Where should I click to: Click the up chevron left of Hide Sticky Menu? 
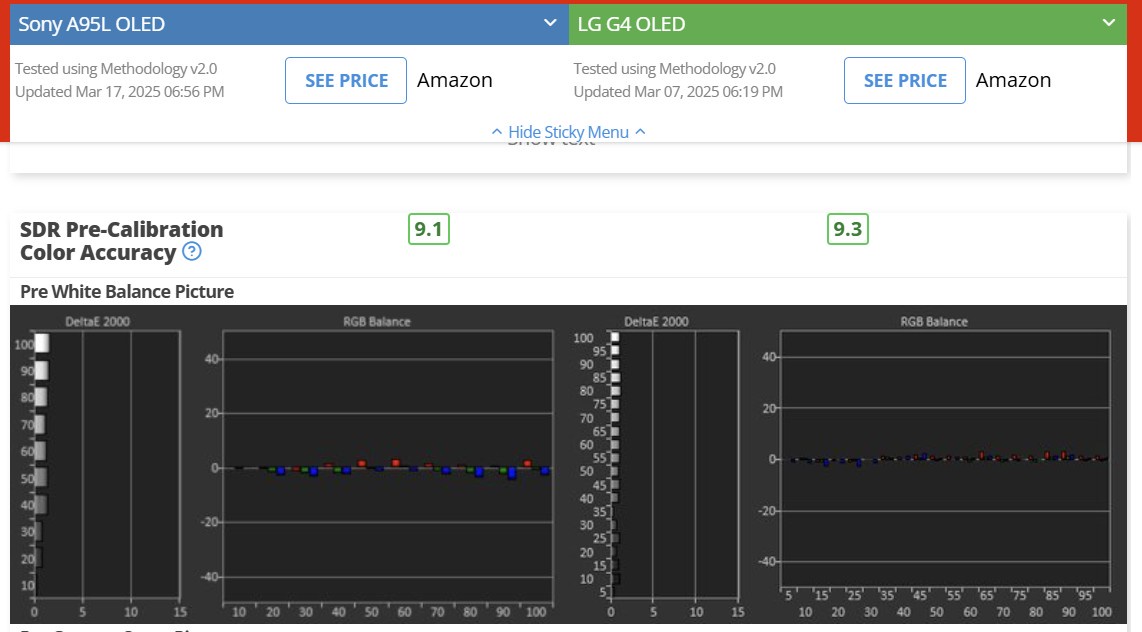[497, 132]
